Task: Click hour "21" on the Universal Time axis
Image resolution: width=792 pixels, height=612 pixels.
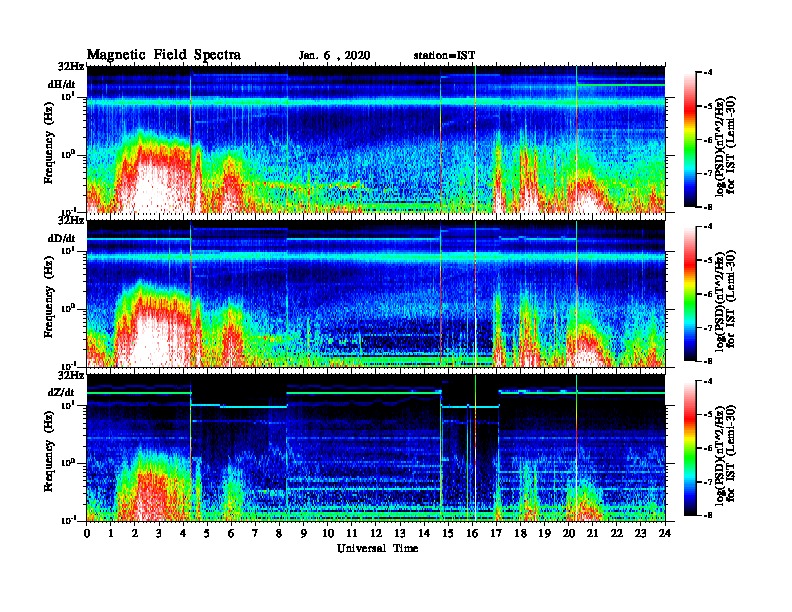Action: pyautogui.click(x=592, y=533)
